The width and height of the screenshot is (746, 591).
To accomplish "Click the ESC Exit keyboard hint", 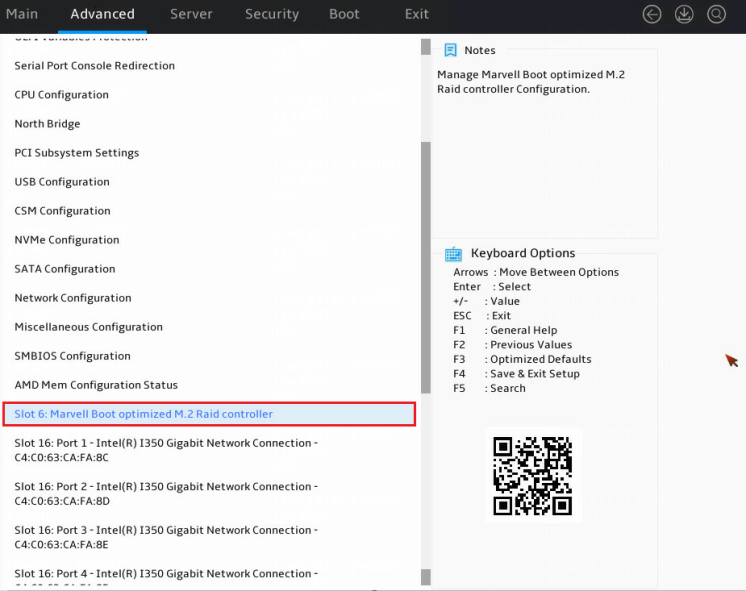I will pos(482,315).
